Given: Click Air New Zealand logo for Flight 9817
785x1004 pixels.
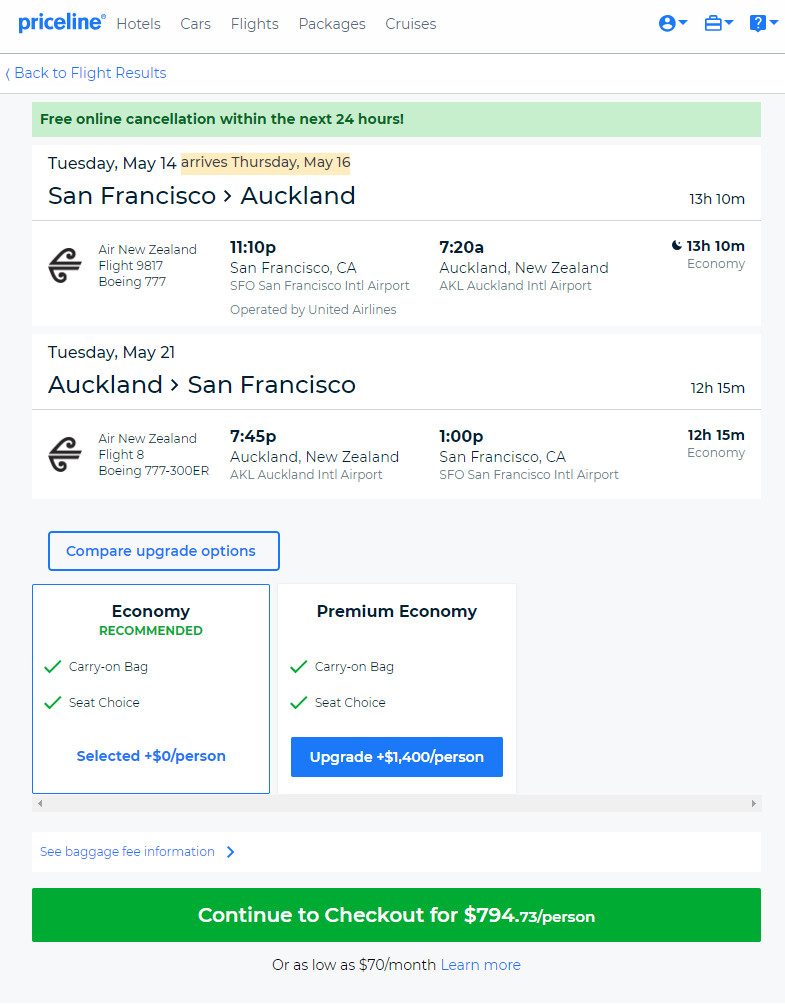Looking at the screenshot, I should 65,265.
